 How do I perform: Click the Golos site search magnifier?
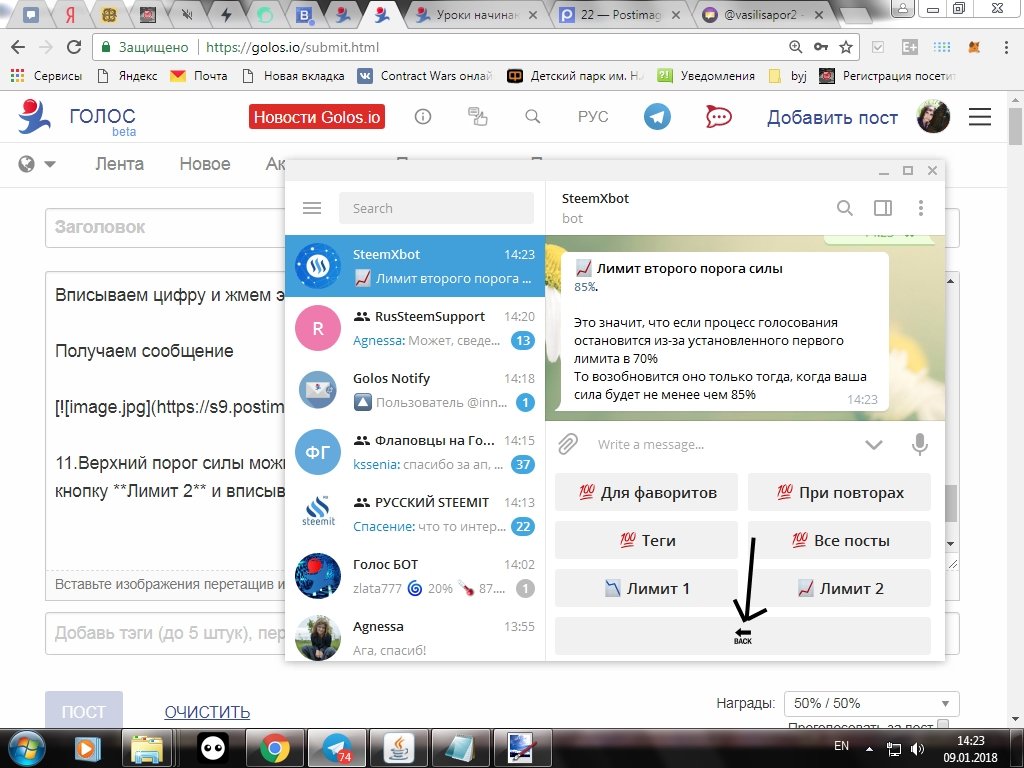tap(532, 117)
